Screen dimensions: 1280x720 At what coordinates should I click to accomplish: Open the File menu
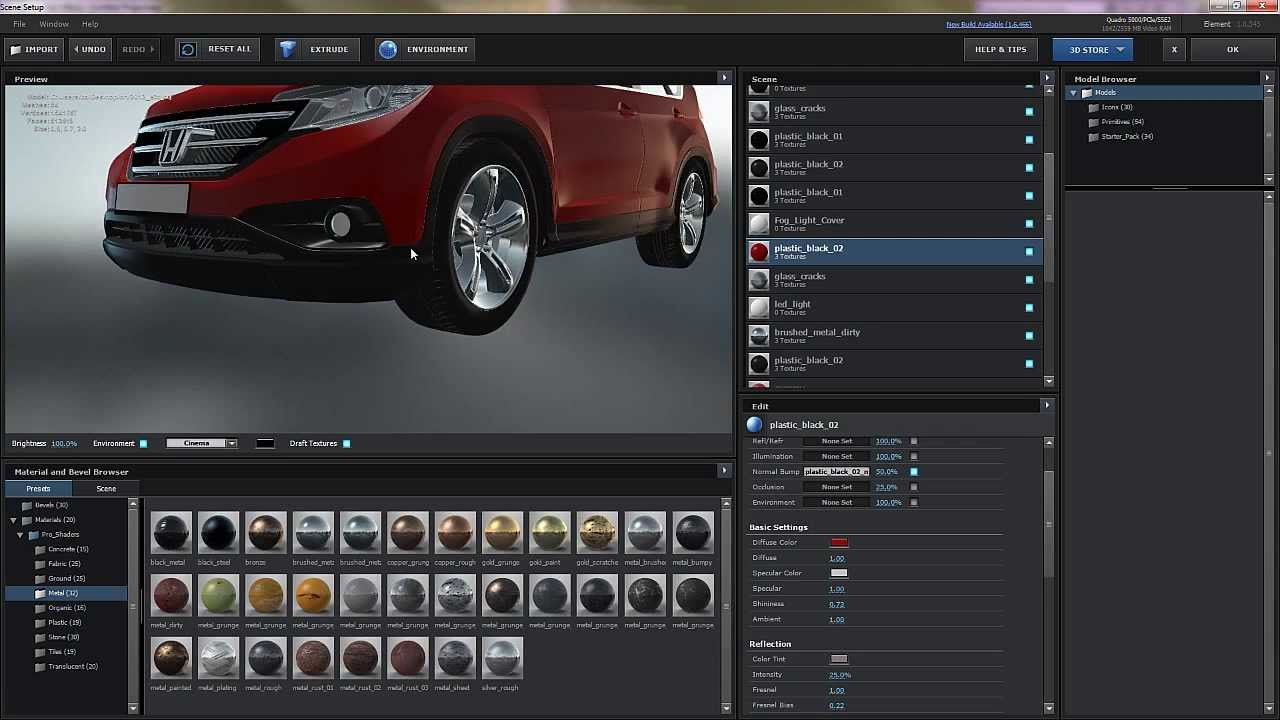[19, 24]
